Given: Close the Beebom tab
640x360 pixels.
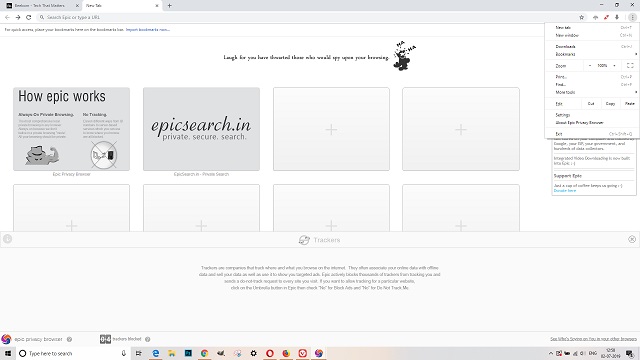Looking at the screenshot, I should click(77, 6).
